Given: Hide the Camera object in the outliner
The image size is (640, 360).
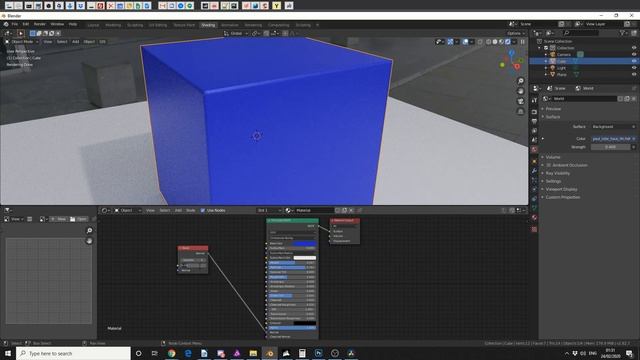Looking at the screenshot, I should (x=634, y=54).
